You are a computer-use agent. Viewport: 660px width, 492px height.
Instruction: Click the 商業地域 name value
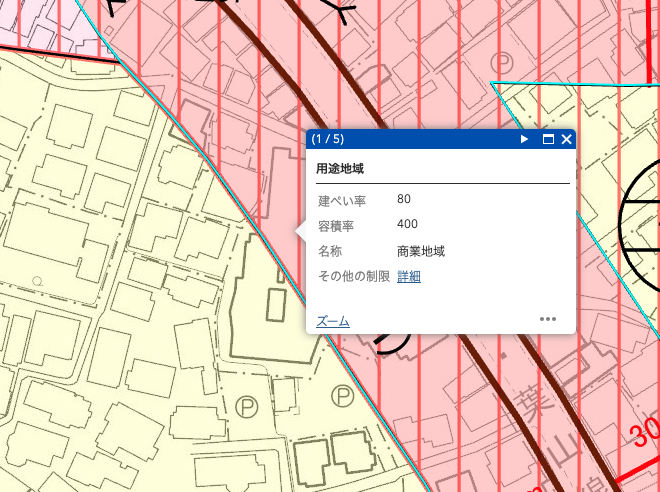(421, 252)
